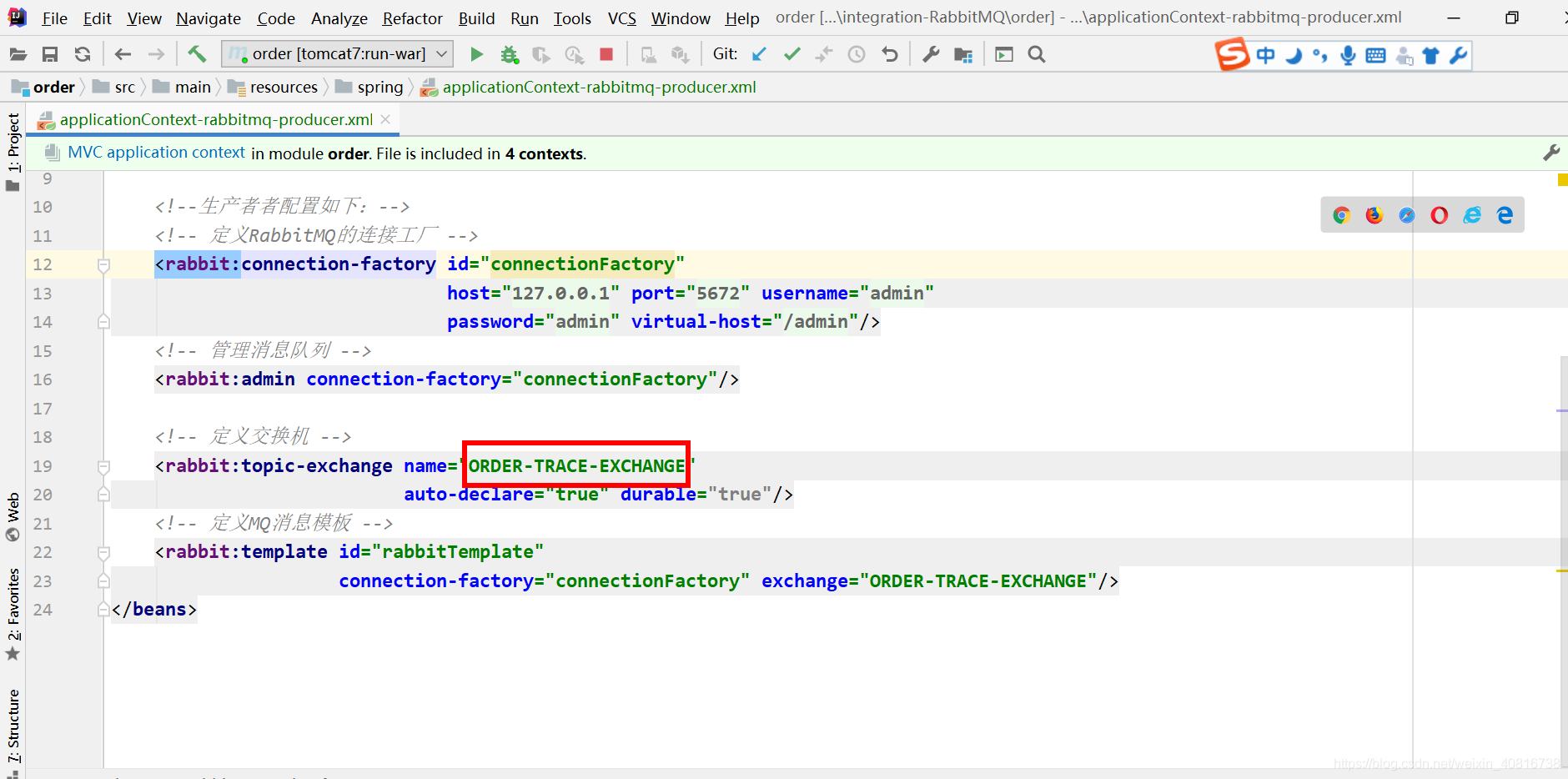Viewport: 1568px width, 779px height.
Task: Navigate back with the left arrow
Action: (x=123, y=54)
